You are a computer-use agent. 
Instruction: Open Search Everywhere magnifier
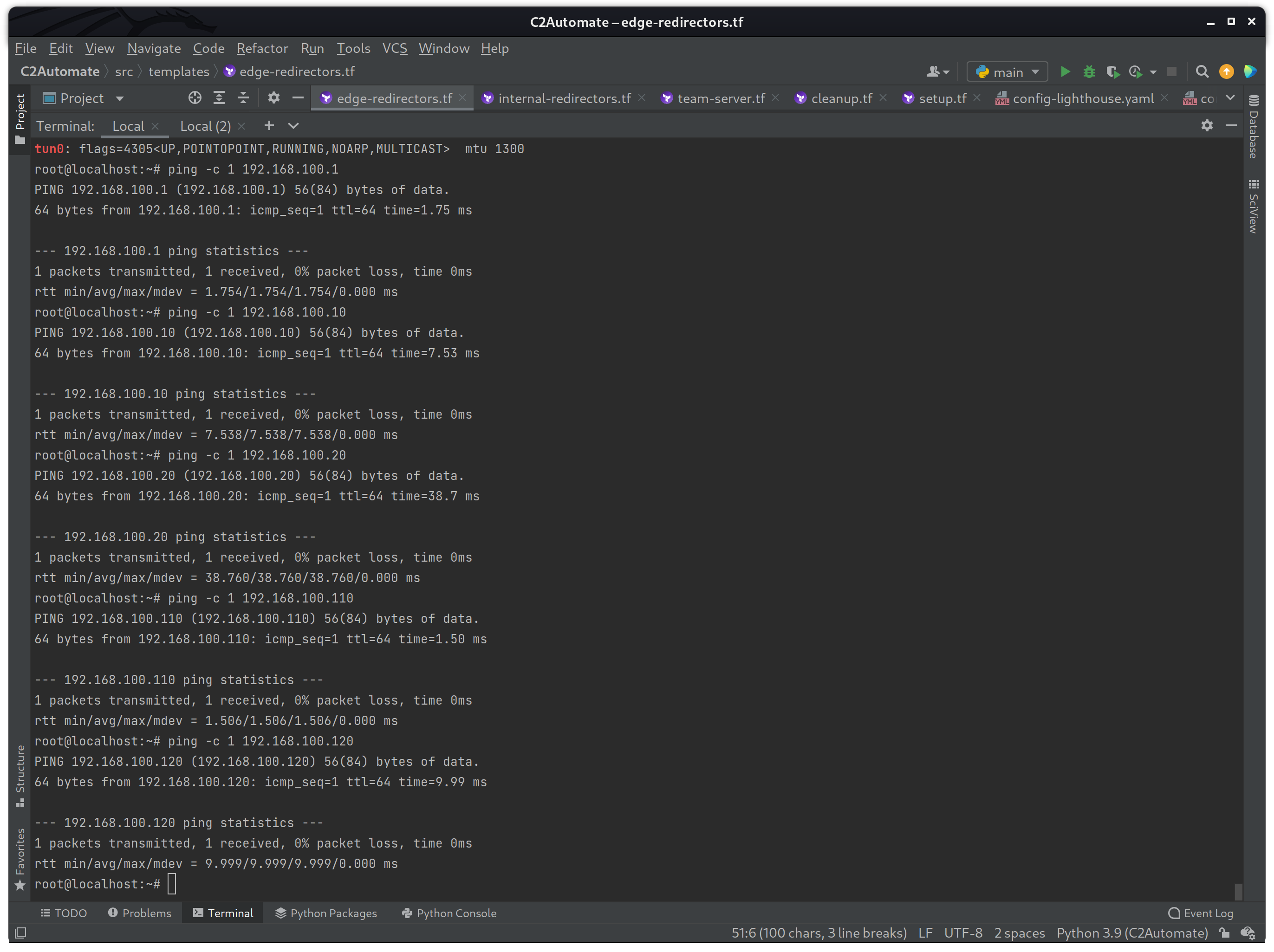click(1202, 71)
